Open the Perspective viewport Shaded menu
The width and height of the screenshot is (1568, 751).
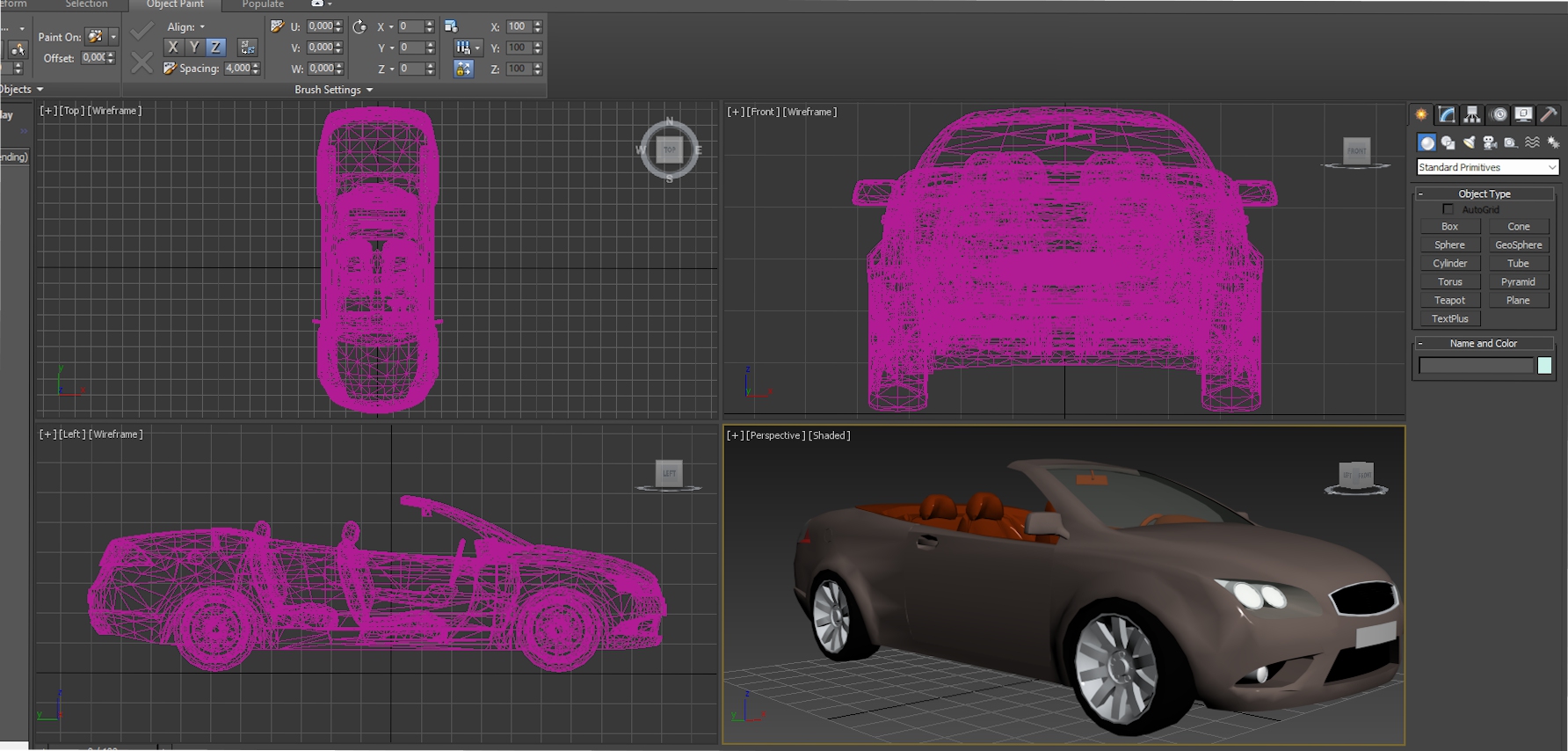(829, 435)
